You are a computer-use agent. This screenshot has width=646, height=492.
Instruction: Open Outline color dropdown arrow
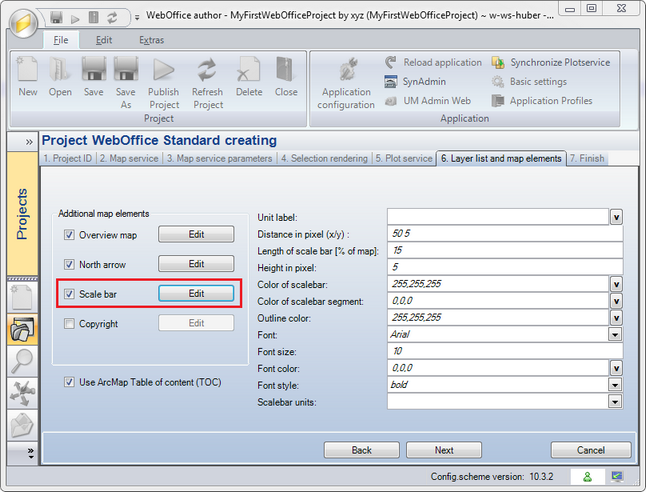(616, 318)
